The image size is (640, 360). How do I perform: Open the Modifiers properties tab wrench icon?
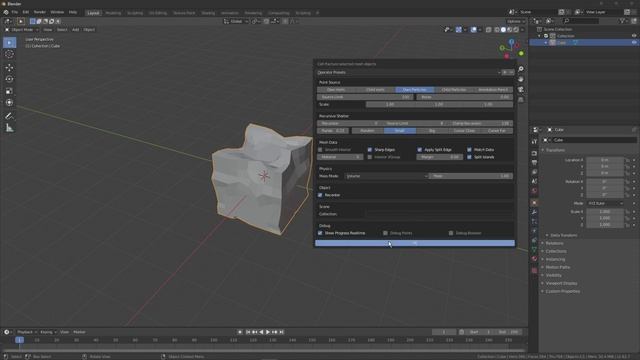[x=534, y=212]
